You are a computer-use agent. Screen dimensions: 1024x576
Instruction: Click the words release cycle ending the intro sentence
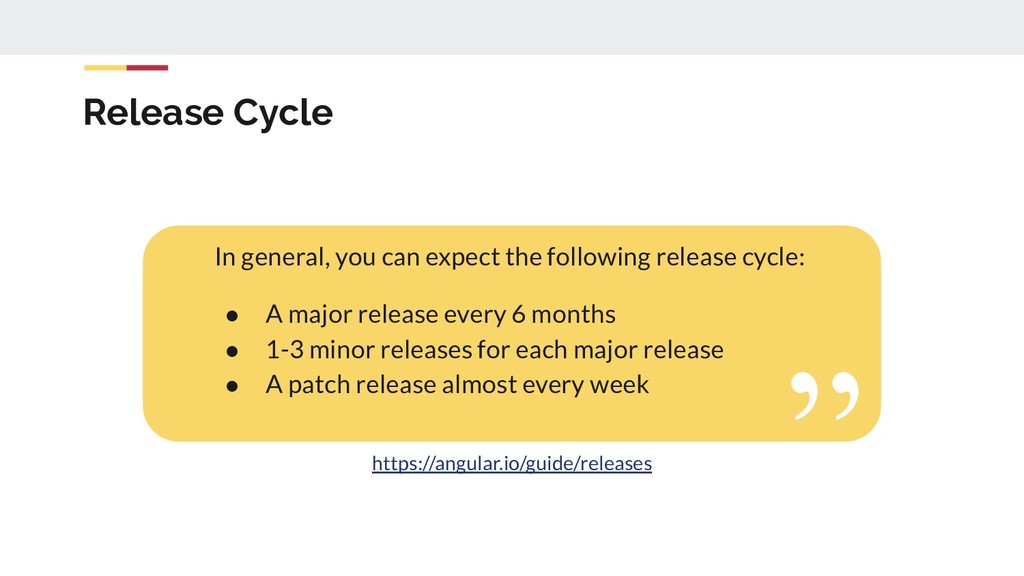pyautogui.click(x=730, y=257)
